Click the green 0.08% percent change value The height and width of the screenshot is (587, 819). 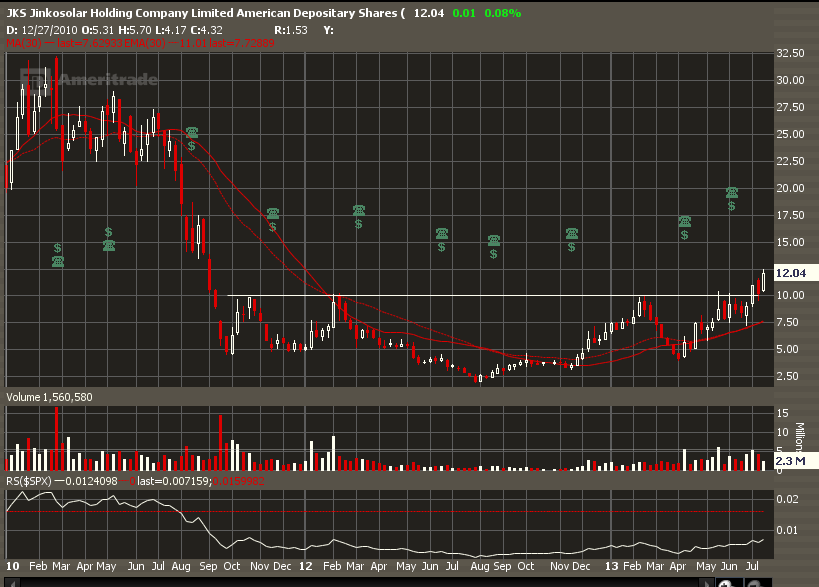click(502, 13)
